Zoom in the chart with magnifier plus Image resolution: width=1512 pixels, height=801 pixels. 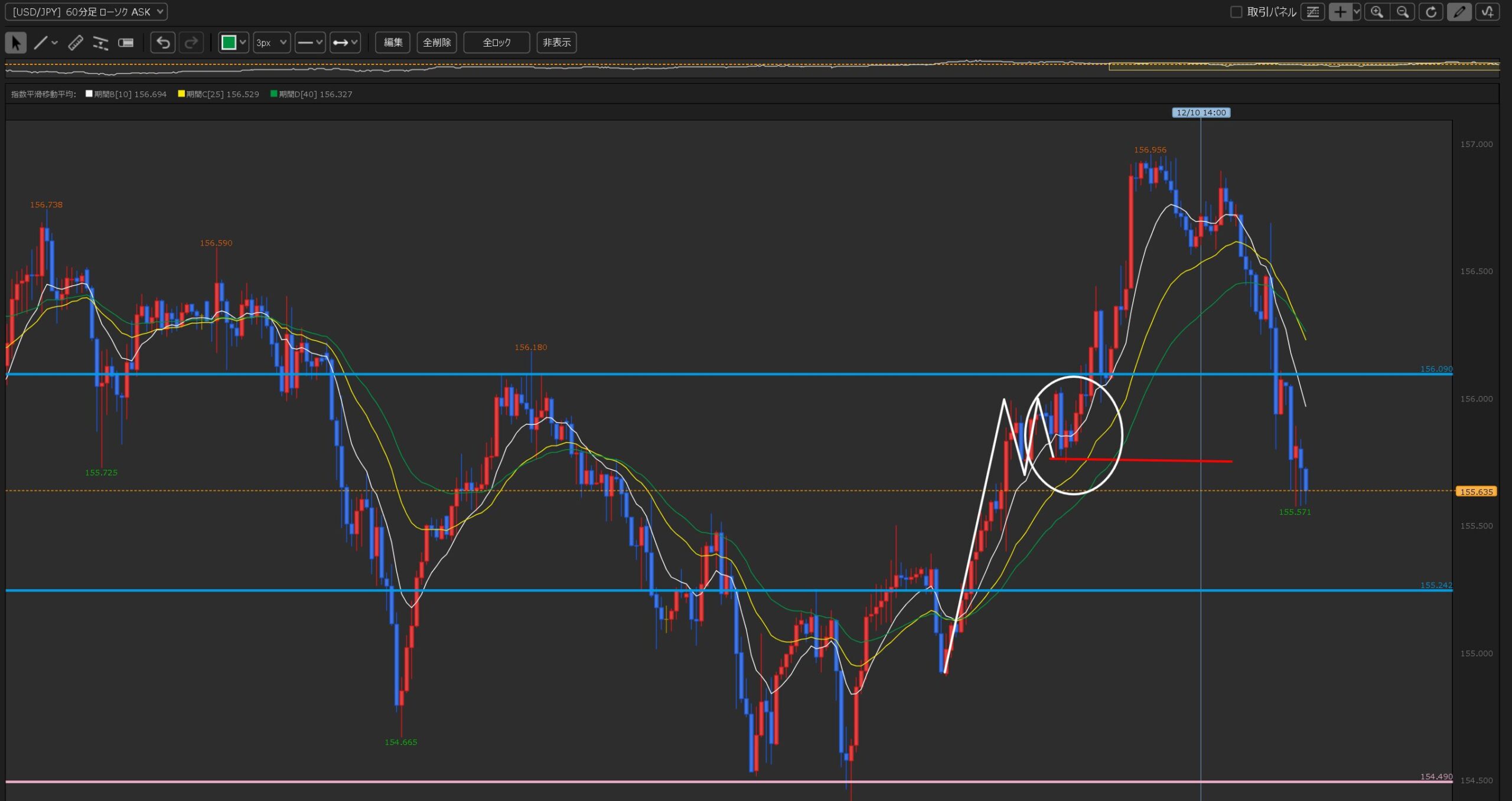coord(1377,12)
